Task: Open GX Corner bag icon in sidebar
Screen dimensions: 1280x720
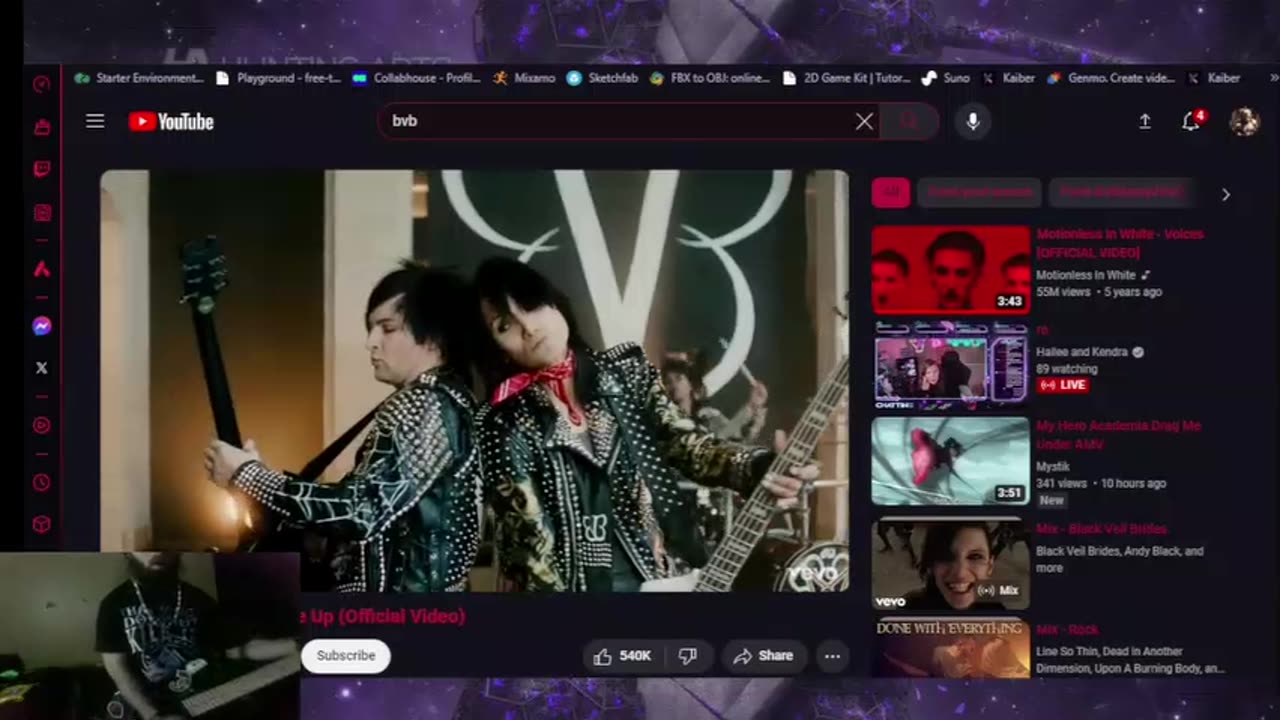Action: point(41,127)
